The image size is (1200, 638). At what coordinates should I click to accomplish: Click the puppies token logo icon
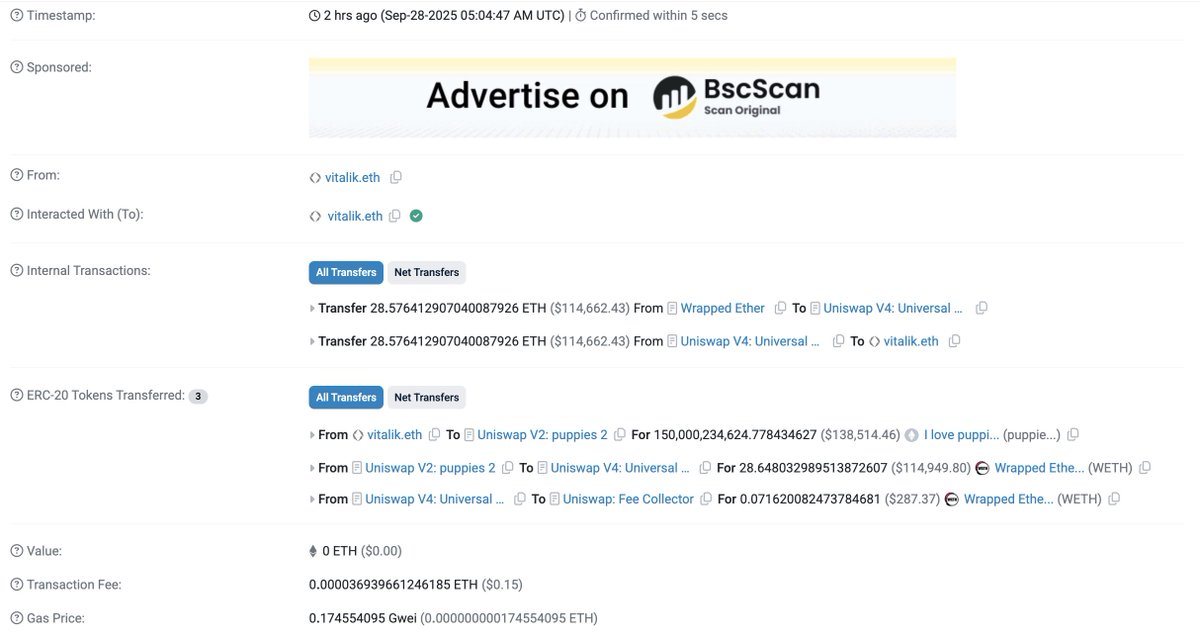(x=911, y=435)
